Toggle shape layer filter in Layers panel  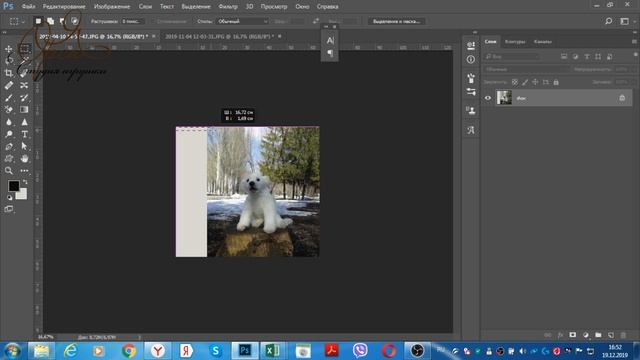pyautogui.click(x=598, y=57)
